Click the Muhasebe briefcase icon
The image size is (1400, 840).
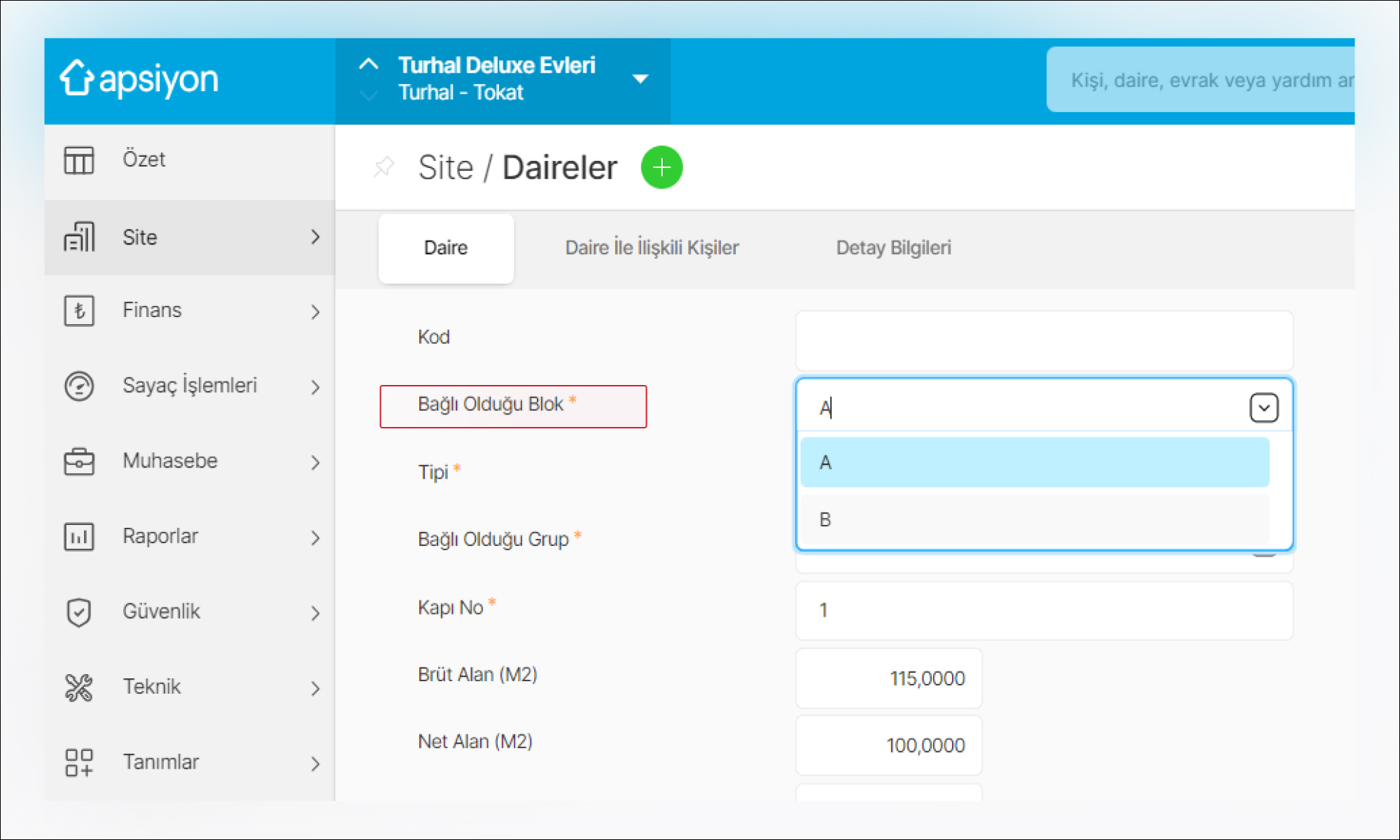[79, 461]
